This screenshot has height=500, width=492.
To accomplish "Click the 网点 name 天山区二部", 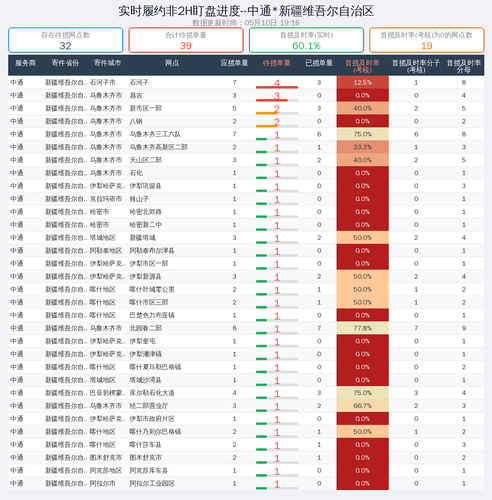I will tap(146, 160).
